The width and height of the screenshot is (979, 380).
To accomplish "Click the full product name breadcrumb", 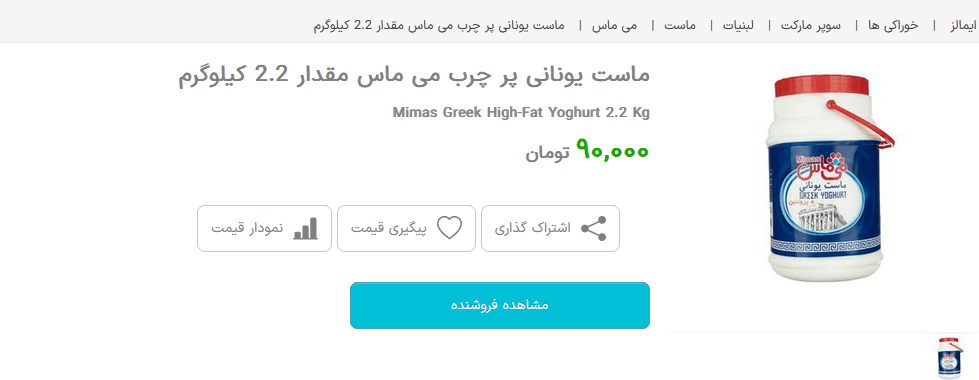I will [439, 26].
